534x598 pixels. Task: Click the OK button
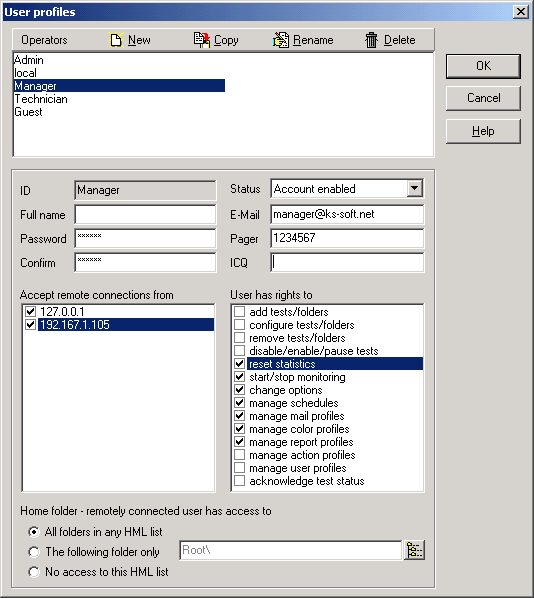(x=483, y=66)
